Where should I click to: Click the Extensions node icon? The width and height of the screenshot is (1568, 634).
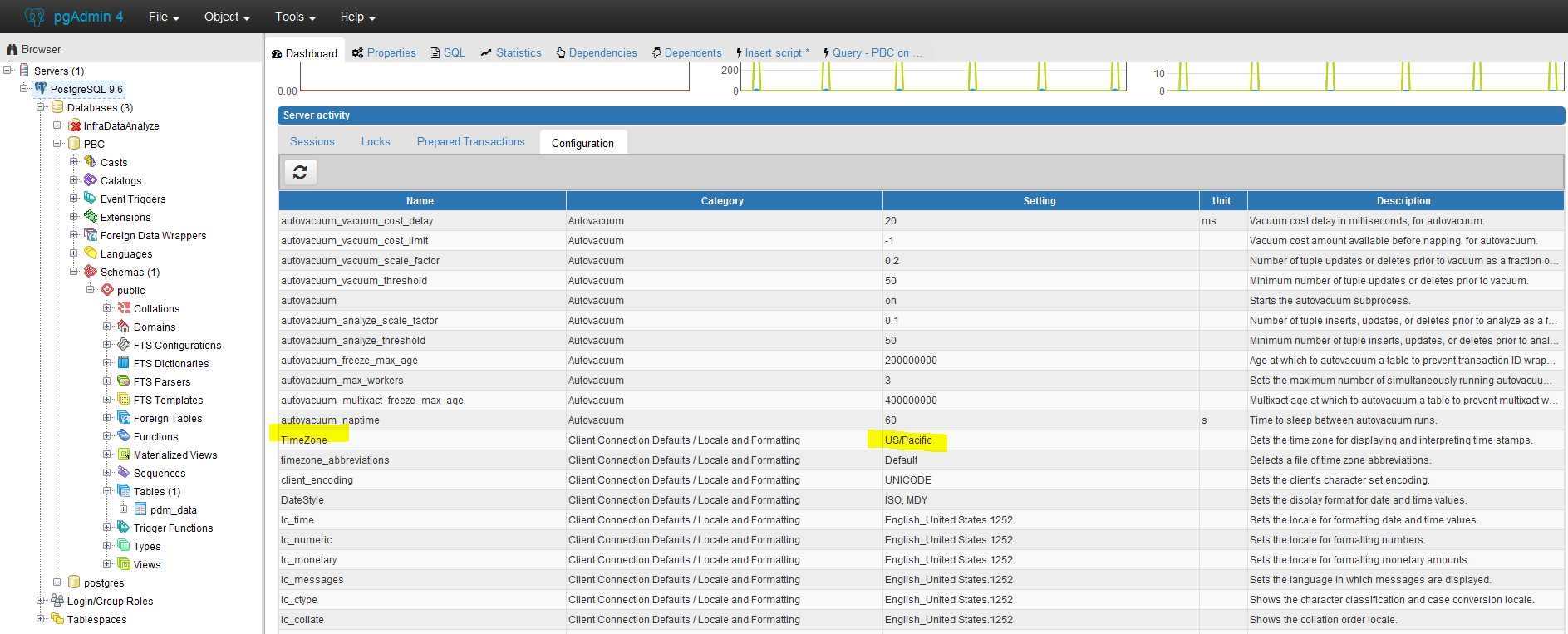pyautogui.click(x=91, y=217)
